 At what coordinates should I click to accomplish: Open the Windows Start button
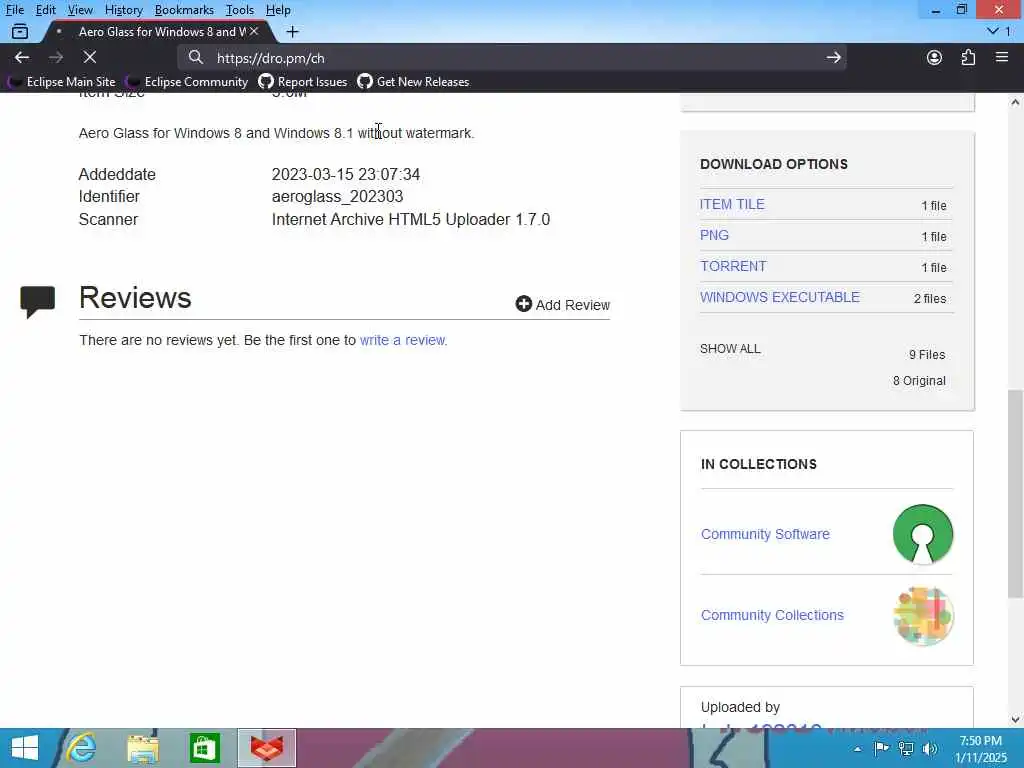[24, 748]
